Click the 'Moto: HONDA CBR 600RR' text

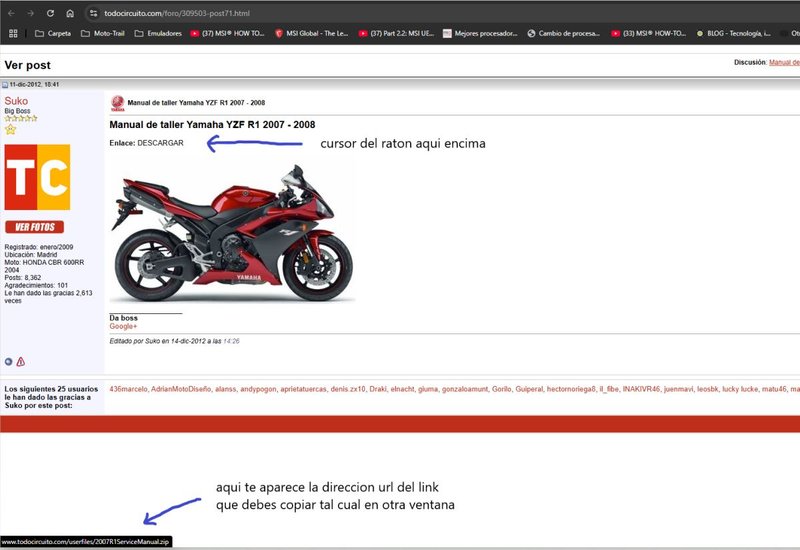(x=44, y=263)
